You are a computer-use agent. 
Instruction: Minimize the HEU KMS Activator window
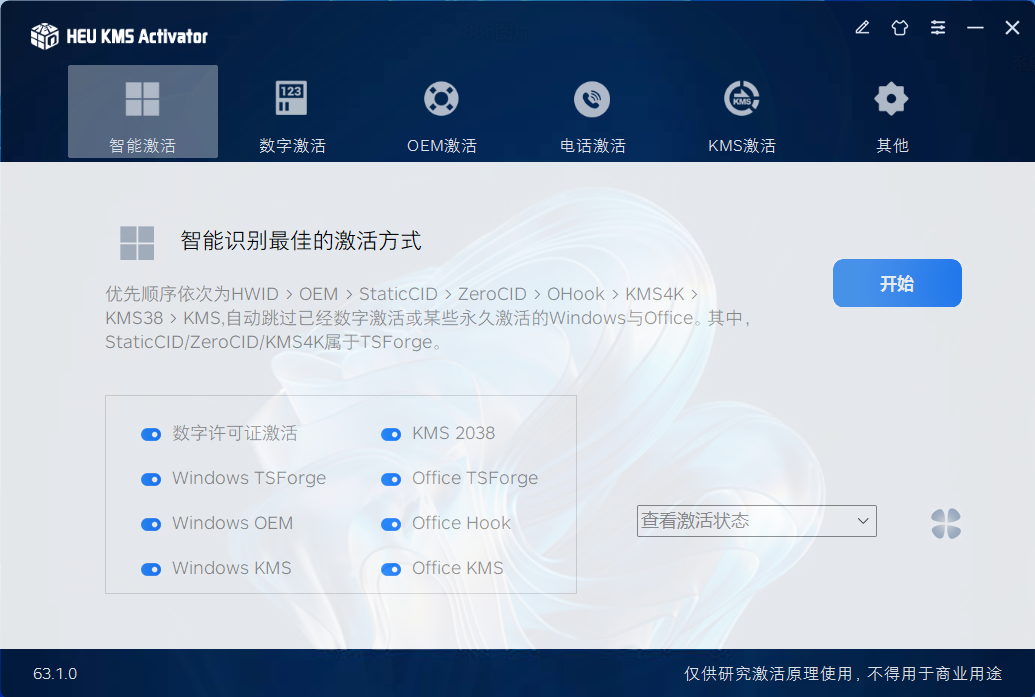975,28
